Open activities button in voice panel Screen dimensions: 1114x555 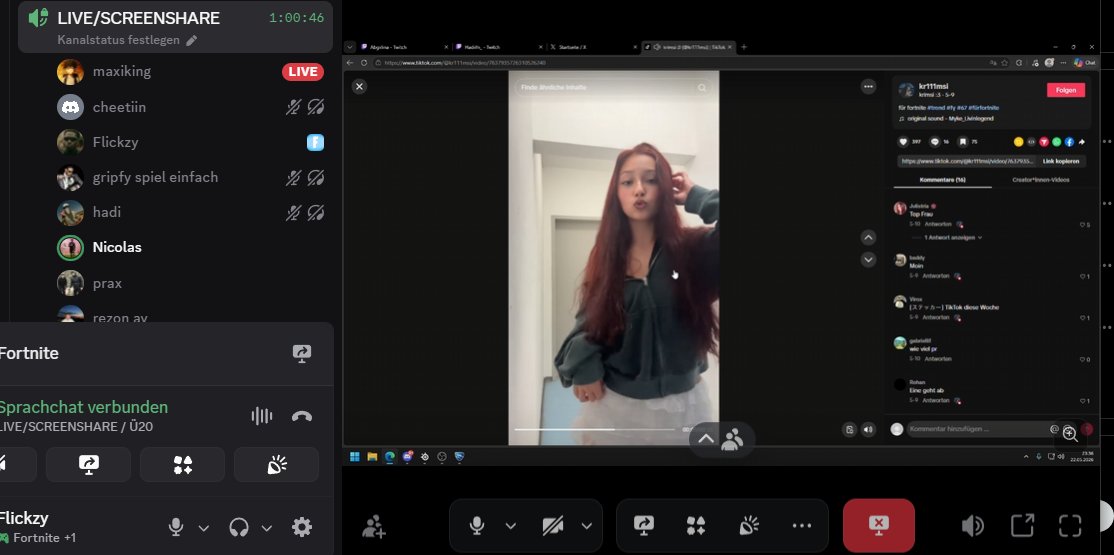click(x=183, y=465)
